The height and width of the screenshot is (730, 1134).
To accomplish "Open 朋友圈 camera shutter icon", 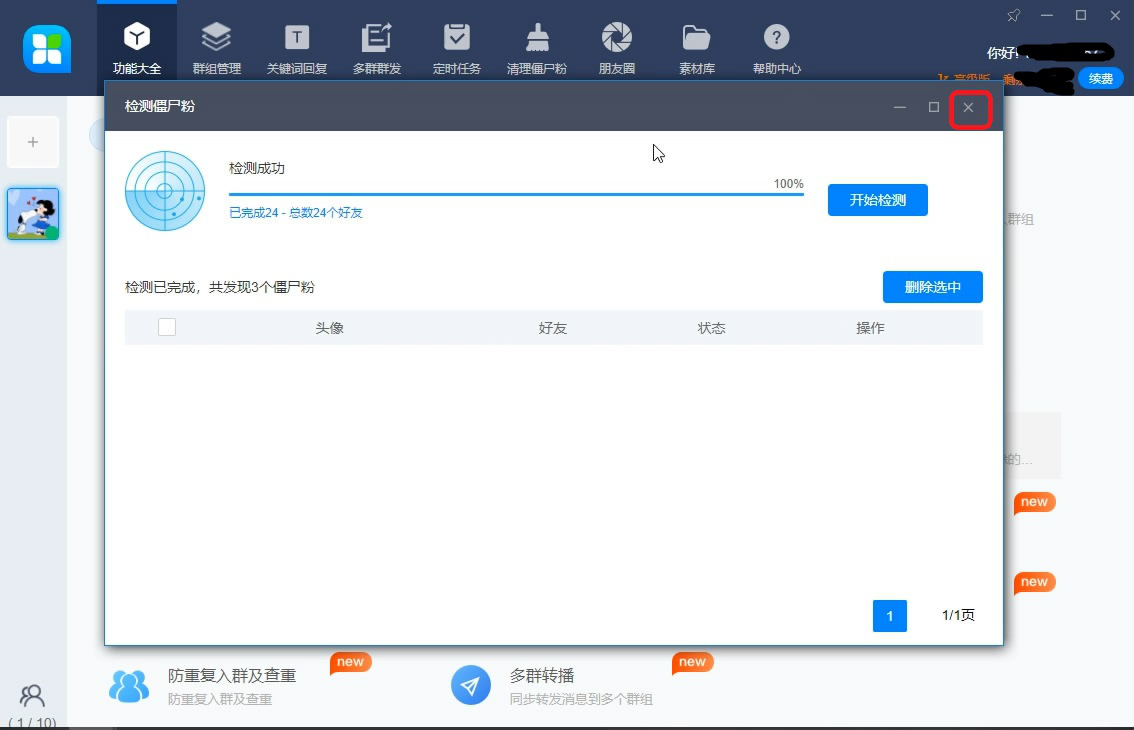I will 617,38.
